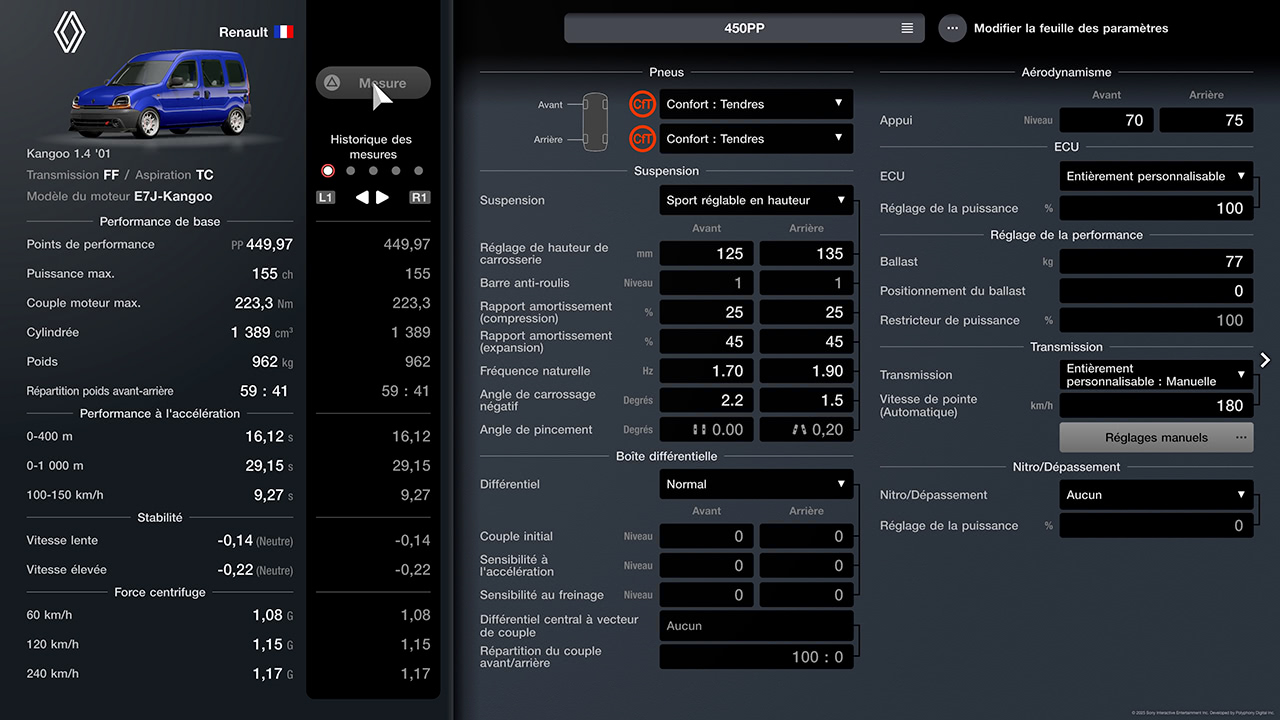The image size is (1280, 720).
Task: Select front ride height value 125
Action: pyautogui.click(x=707, y=254)
